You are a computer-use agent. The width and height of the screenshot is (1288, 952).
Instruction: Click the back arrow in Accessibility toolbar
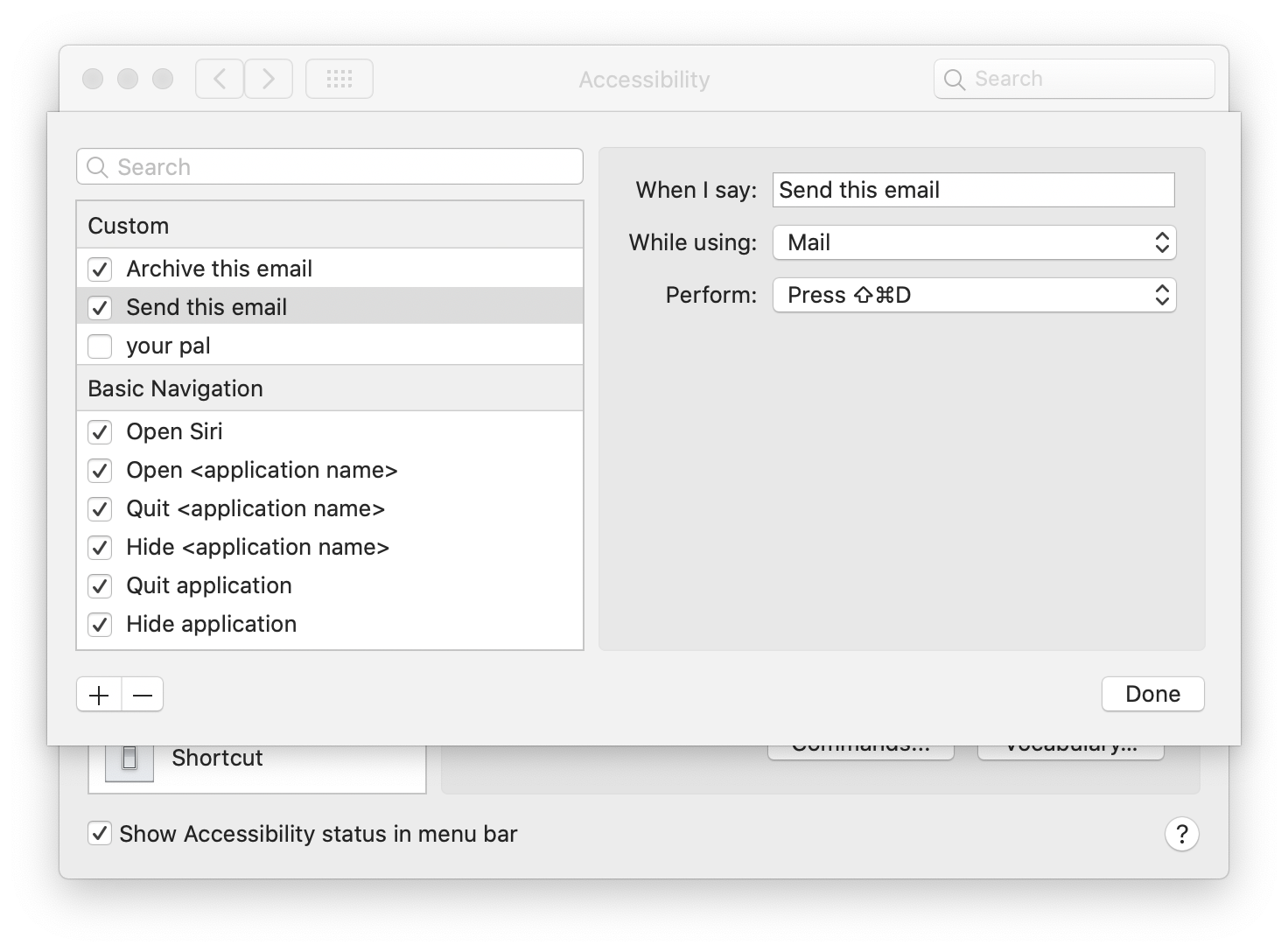click(220, 79)
